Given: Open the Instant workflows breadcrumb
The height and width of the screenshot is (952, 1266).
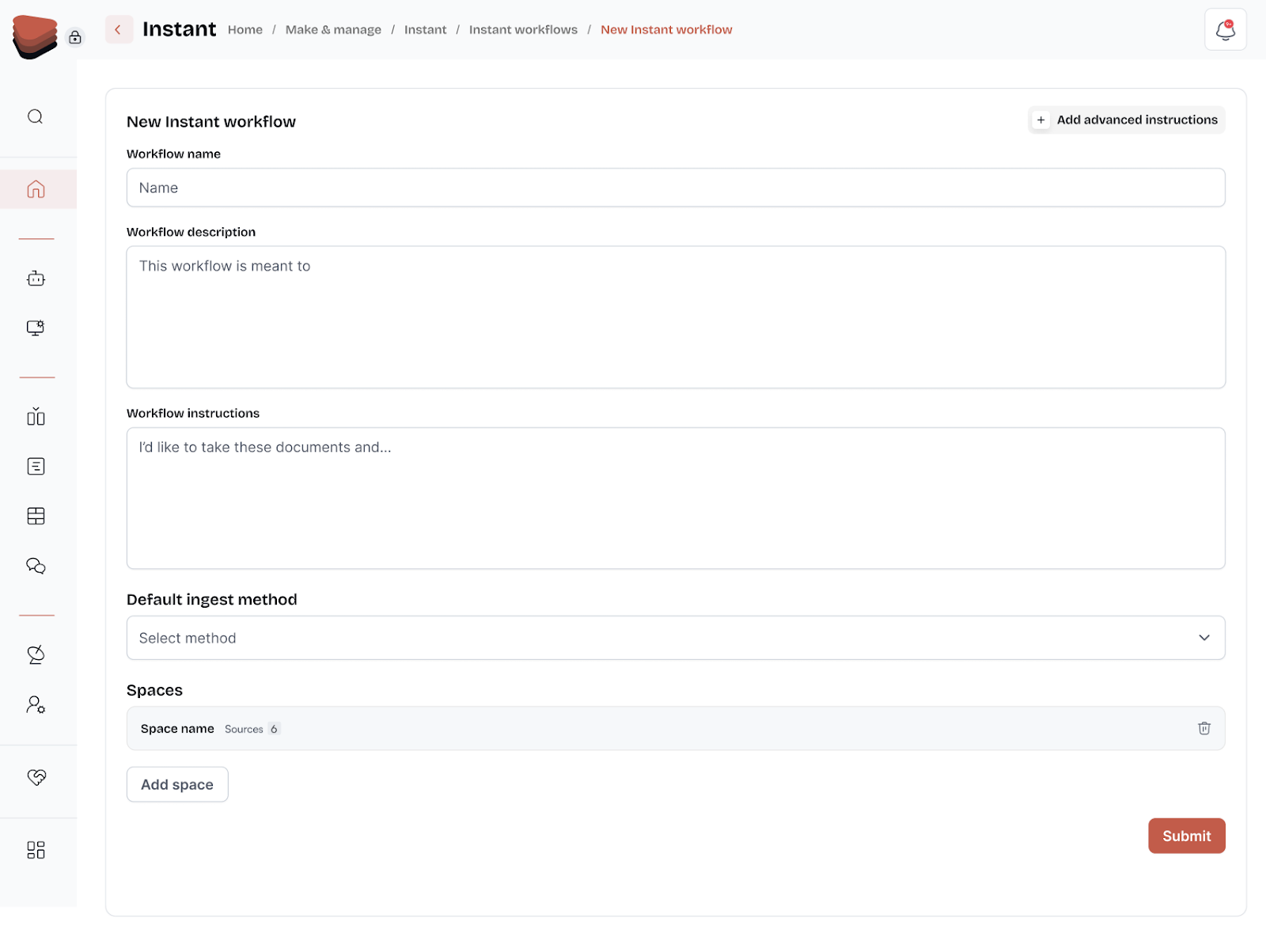Looking at the screenshot, I should pos(523,29).
